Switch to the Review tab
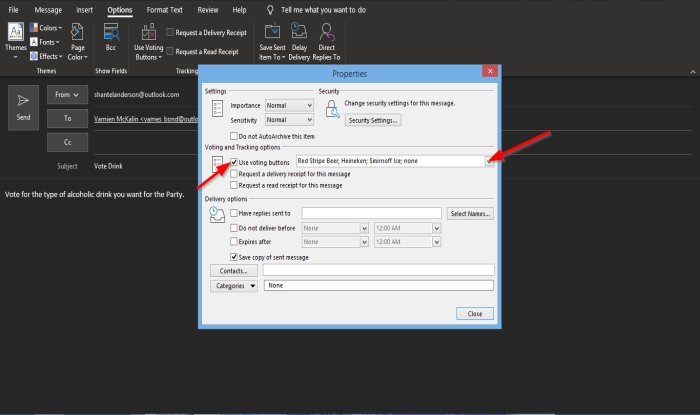The height and width of the screenshot is (415, 700). (208, 10)
